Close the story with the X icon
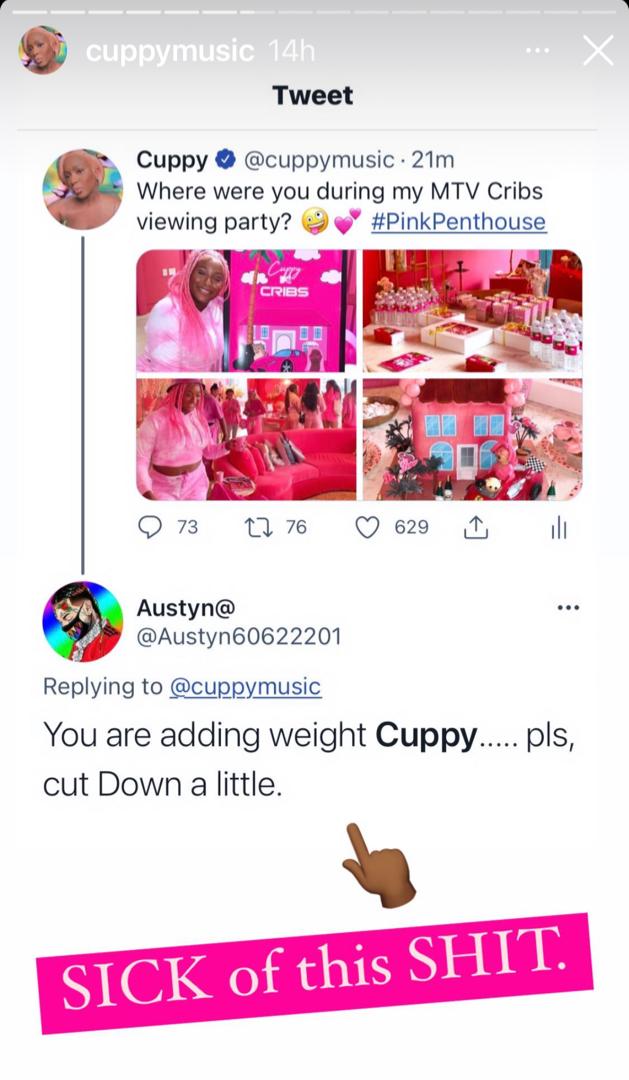 [598, 50]
